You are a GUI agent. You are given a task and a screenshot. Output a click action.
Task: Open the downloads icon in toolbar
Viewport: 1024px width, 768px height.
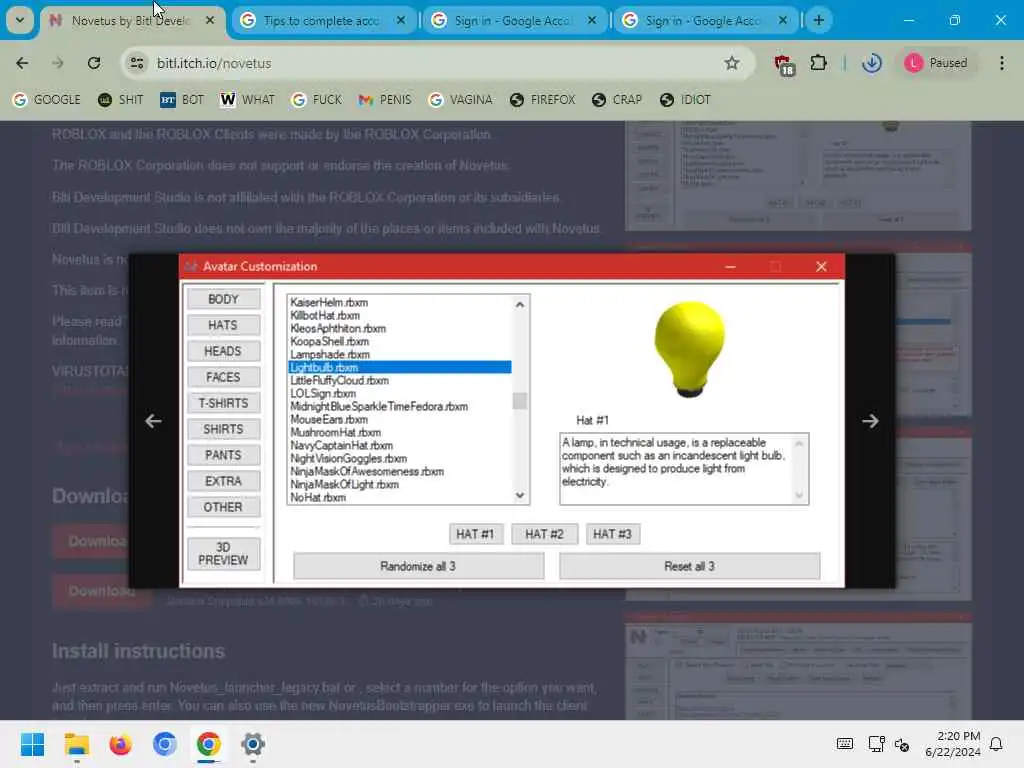pos(872,63)
